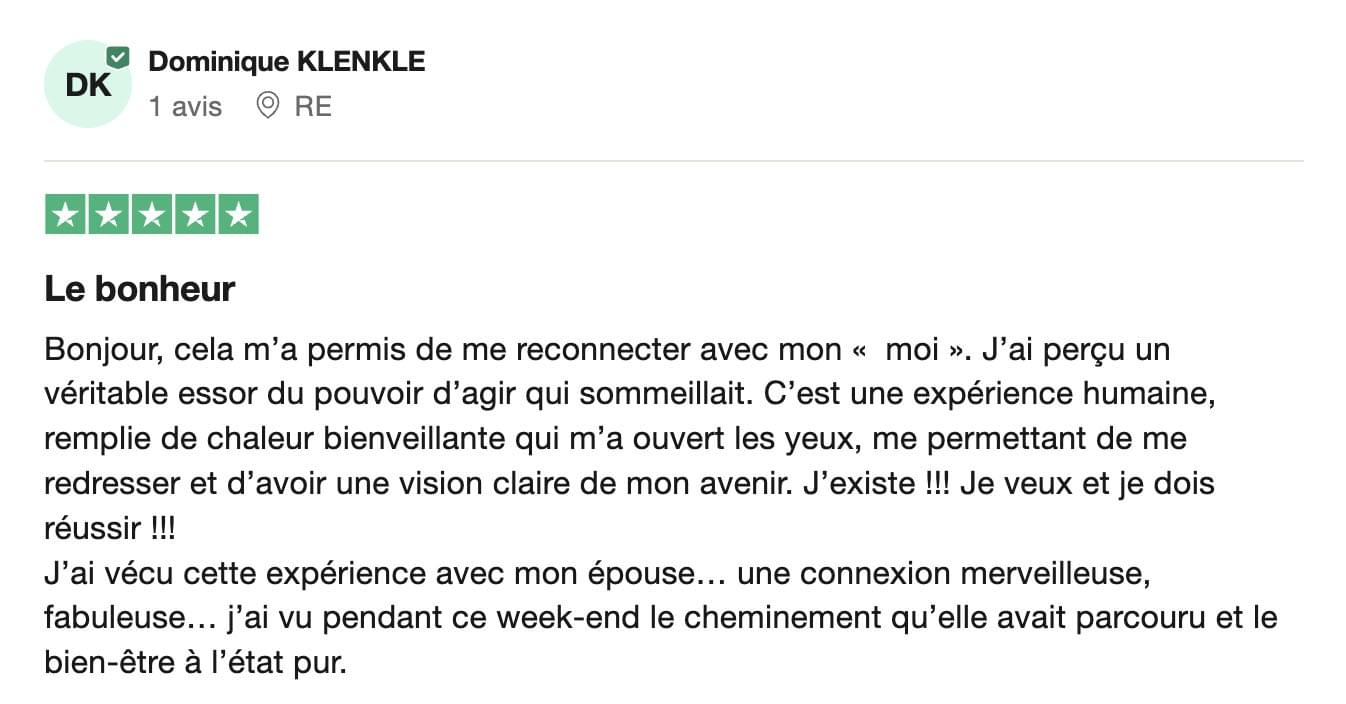Select the third rating star
The width and height of the screenshot is (1346, 704).
152,215
